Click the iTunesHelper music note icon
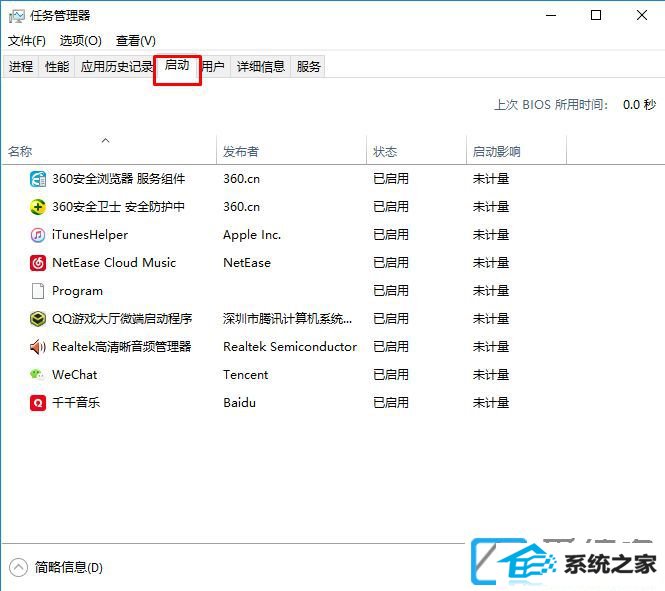This screenshot has width=665, height=591. coord(38,235)
